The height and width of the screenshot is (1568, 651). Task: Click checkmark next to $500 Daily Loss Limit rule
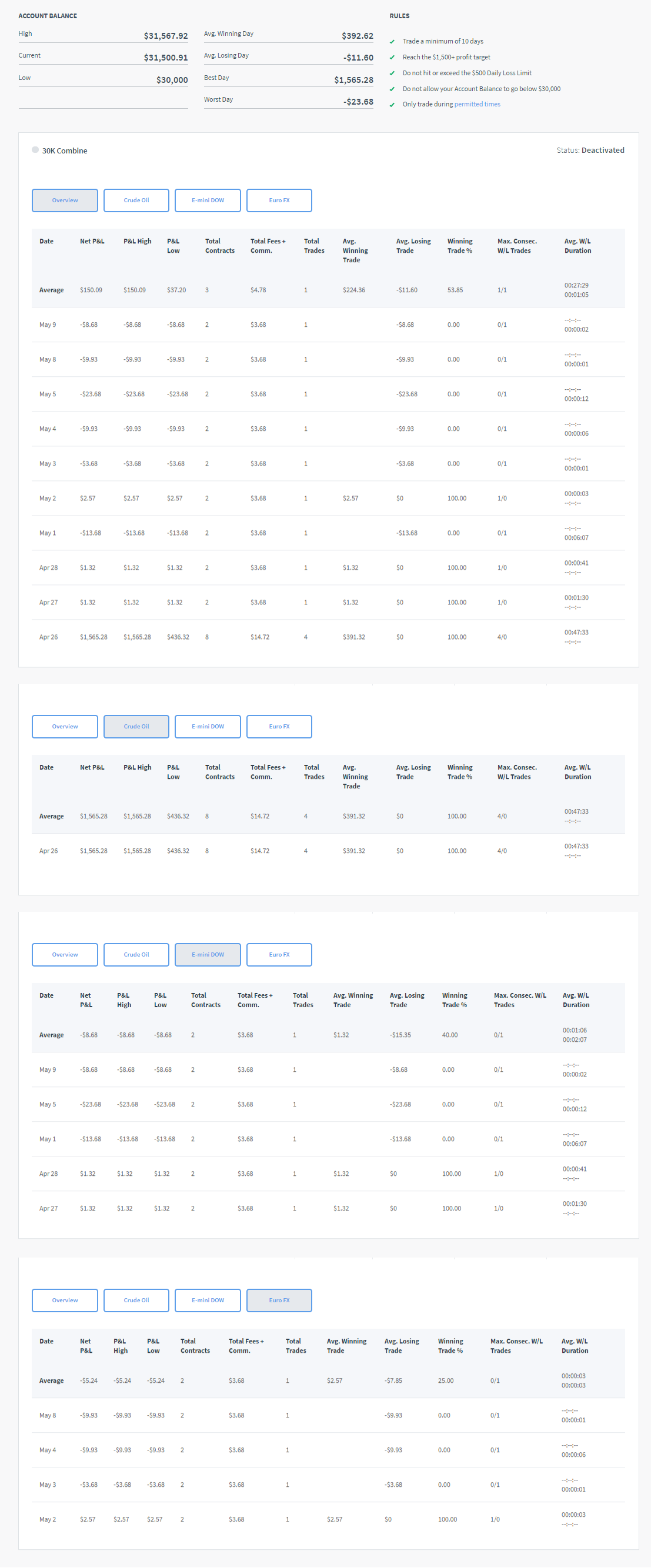[392, 73]
